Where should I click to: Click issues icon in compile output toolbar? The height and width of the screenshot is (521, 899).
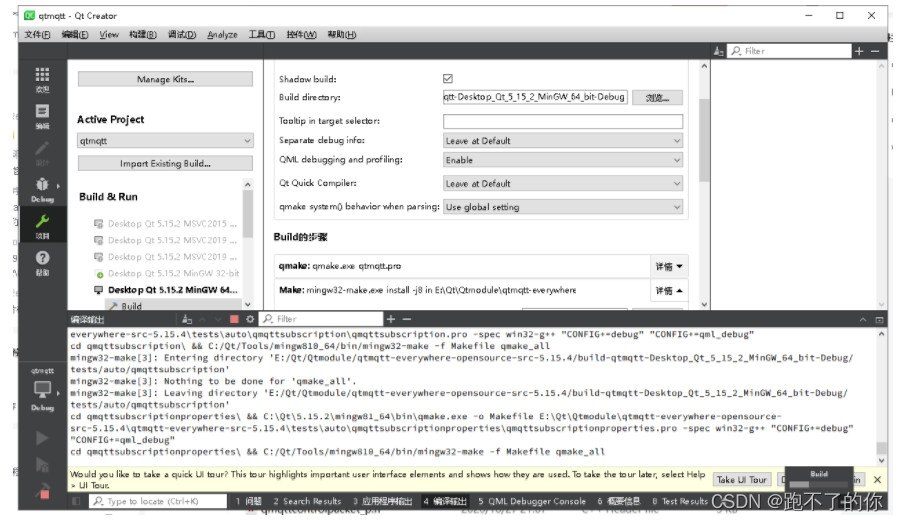pyautogui.click(x=187, y=319)
